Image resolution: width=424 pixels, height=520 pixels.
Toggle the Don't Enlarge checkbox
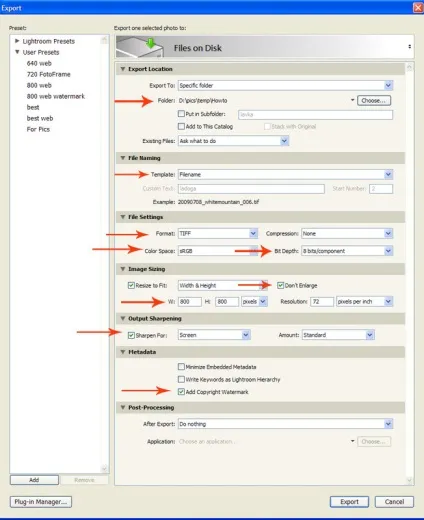280,285
